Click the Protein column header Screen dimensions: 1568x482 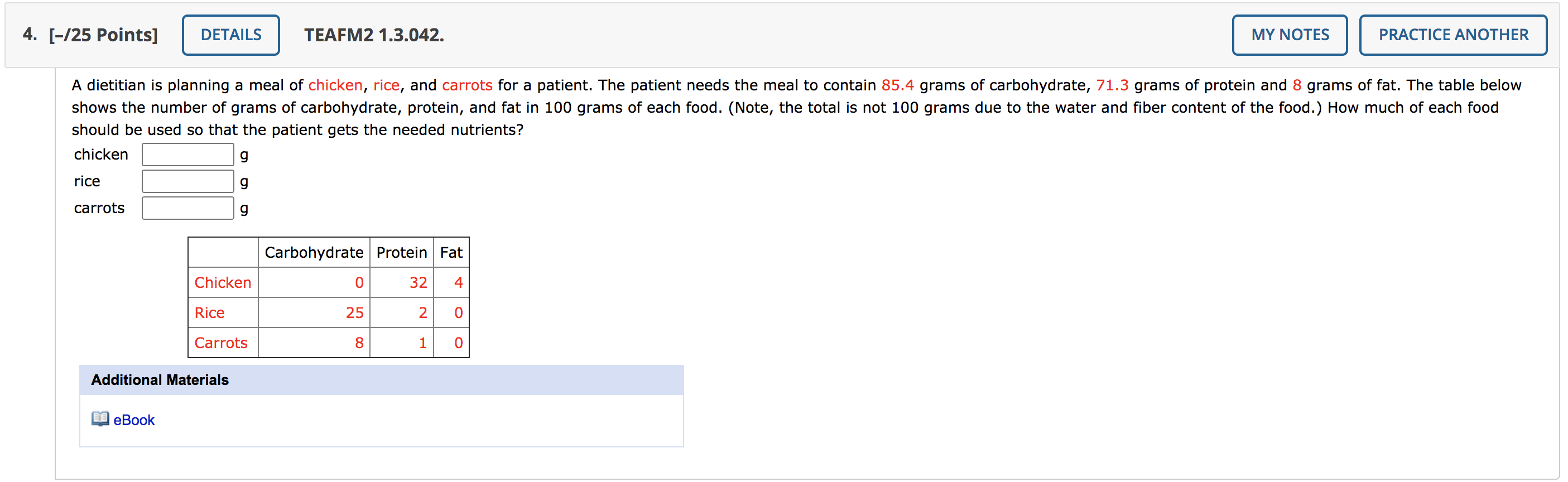(401, 253)
